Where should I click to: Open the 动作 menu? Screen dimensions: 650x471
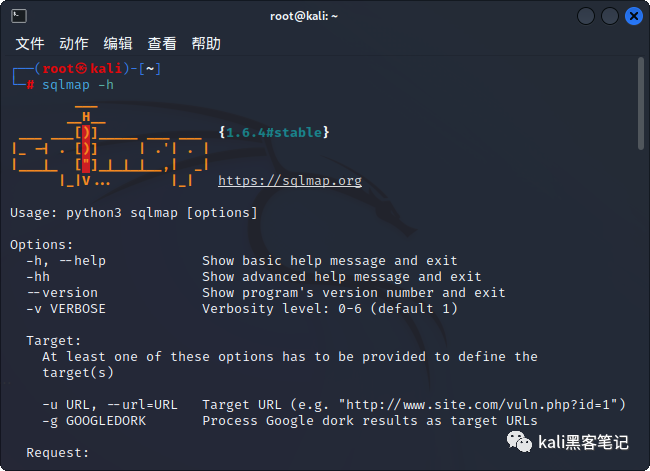(x=74, y=44)
